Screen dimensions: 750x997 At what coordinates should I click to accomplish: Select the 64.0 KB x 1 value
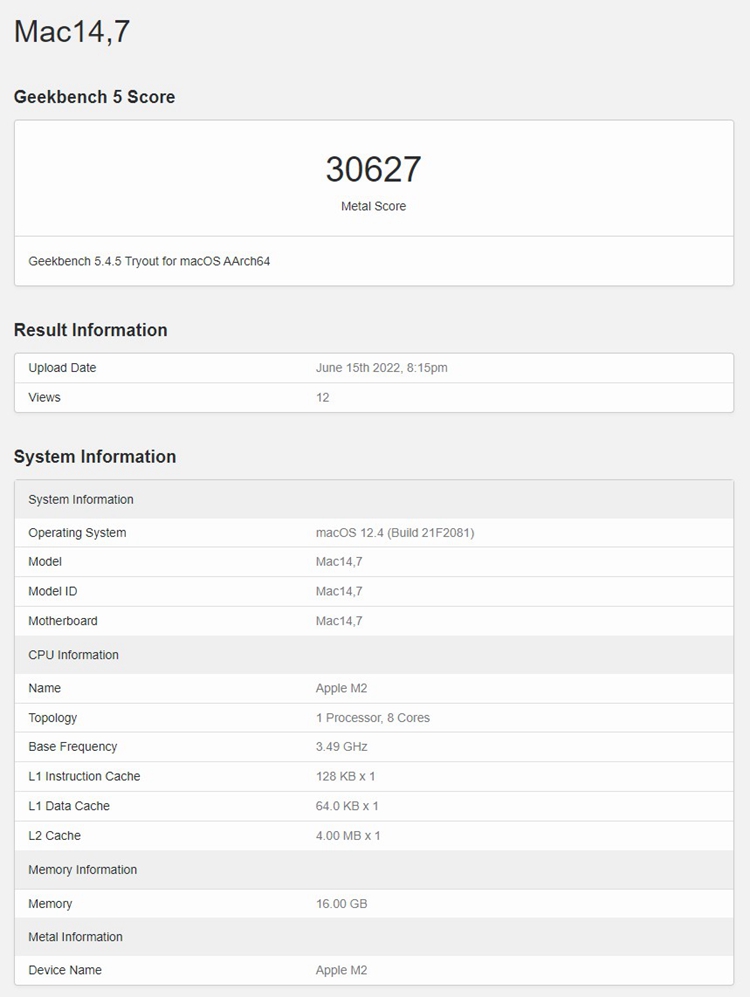pos(347,806)
